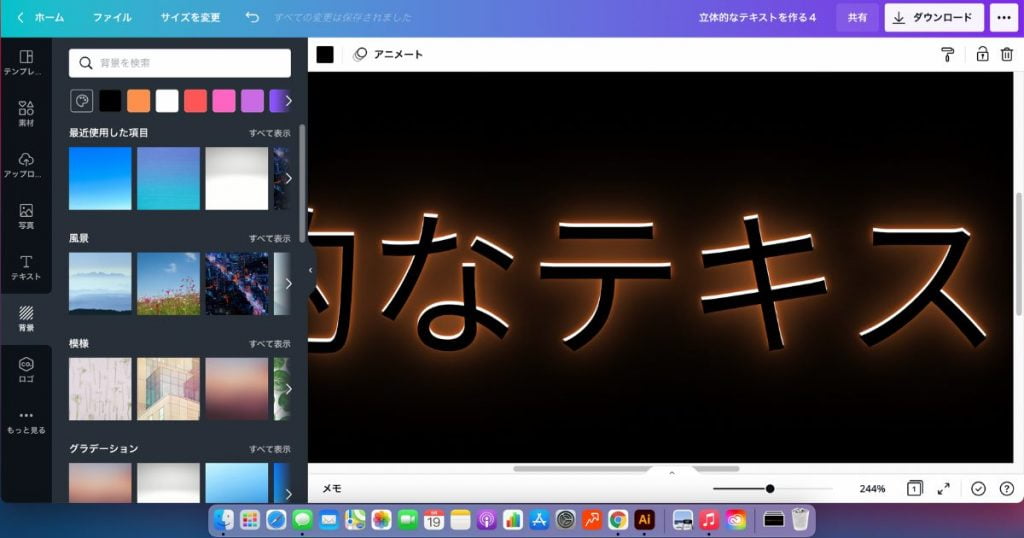
Task: Collapse the side panel with arrow handle
Action: click(x=310, y=270)
